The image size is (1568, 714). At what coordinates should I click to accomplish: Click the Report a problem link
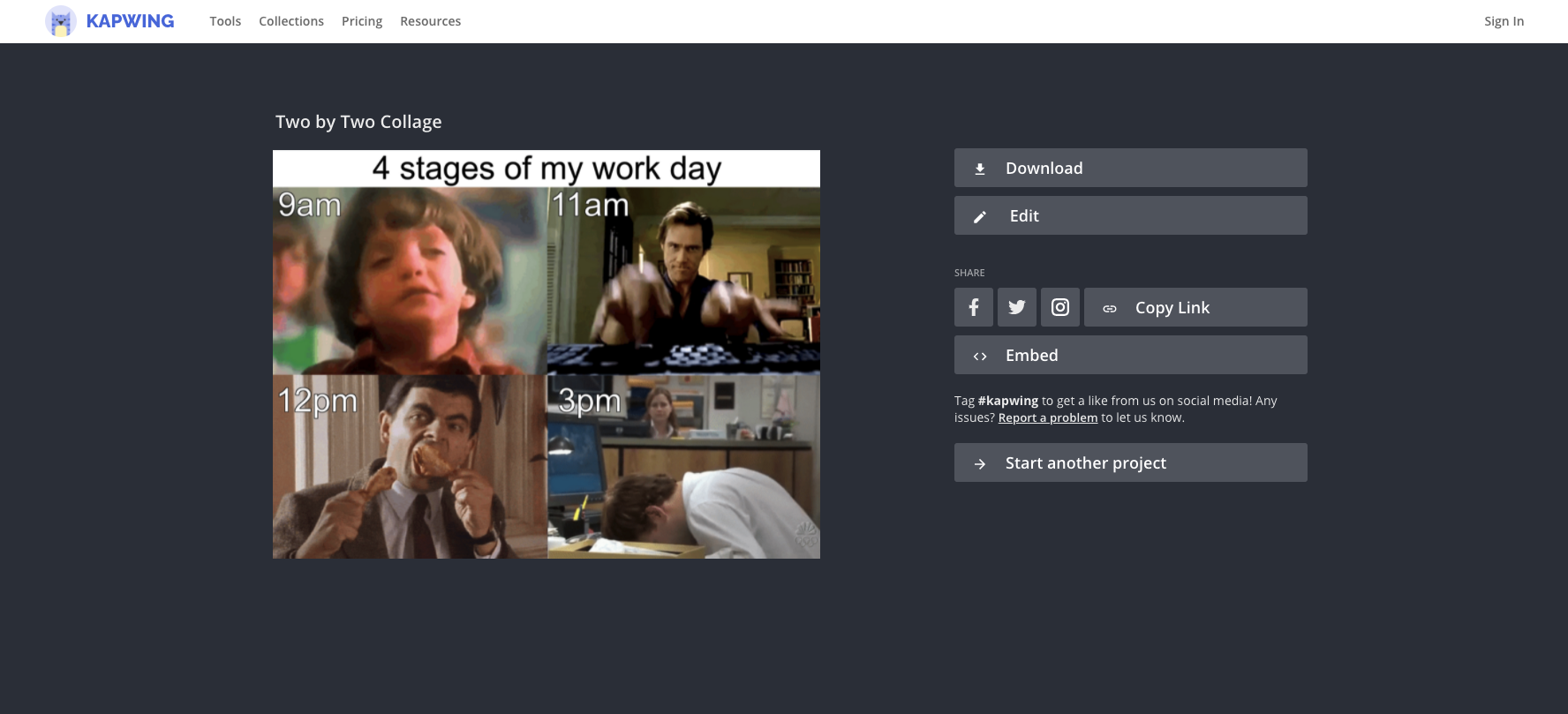[1047, 417]
